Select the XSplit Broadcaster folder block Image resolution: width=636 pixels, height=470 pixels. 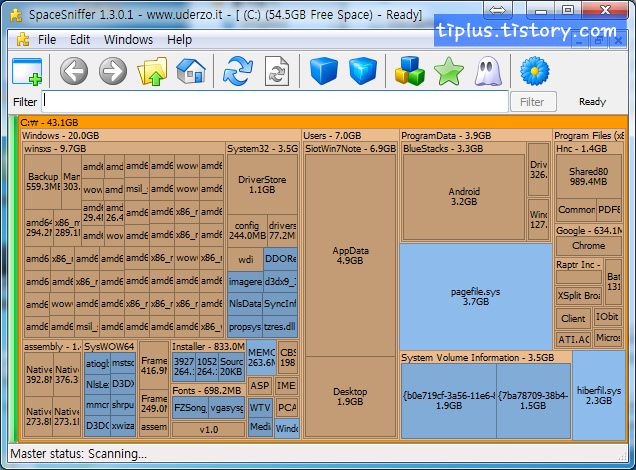(x=578, y=296)
